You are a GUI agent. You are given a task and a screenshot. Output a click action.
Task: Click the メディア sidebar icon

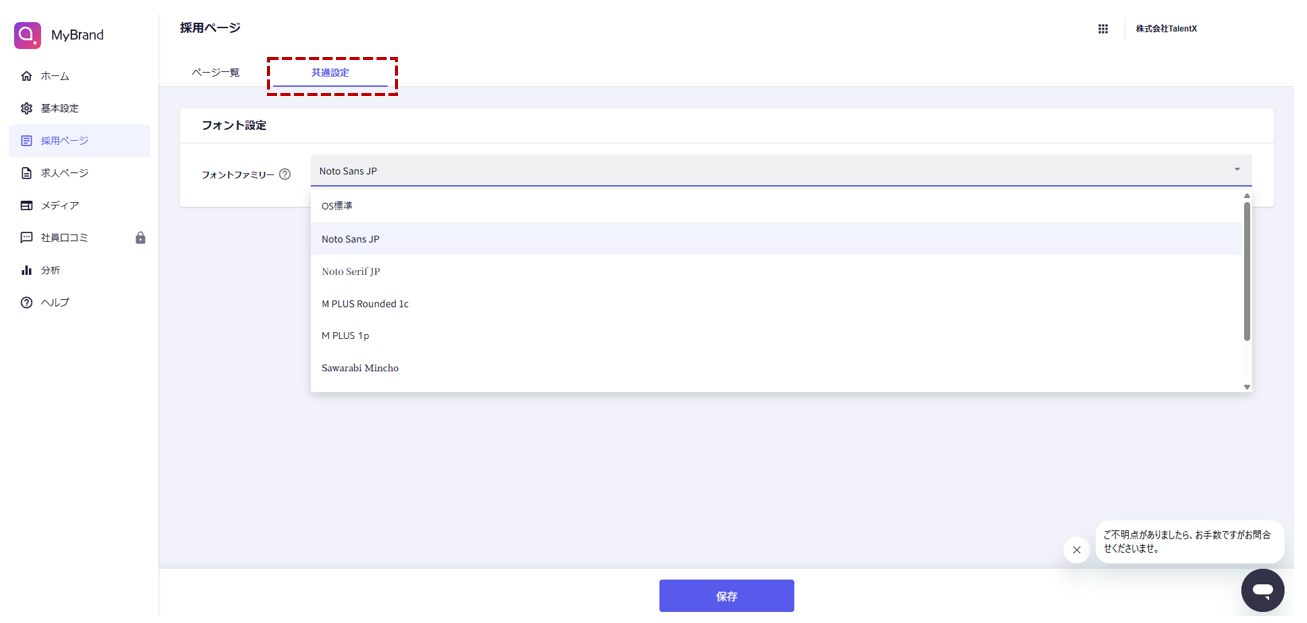point(27,205)
